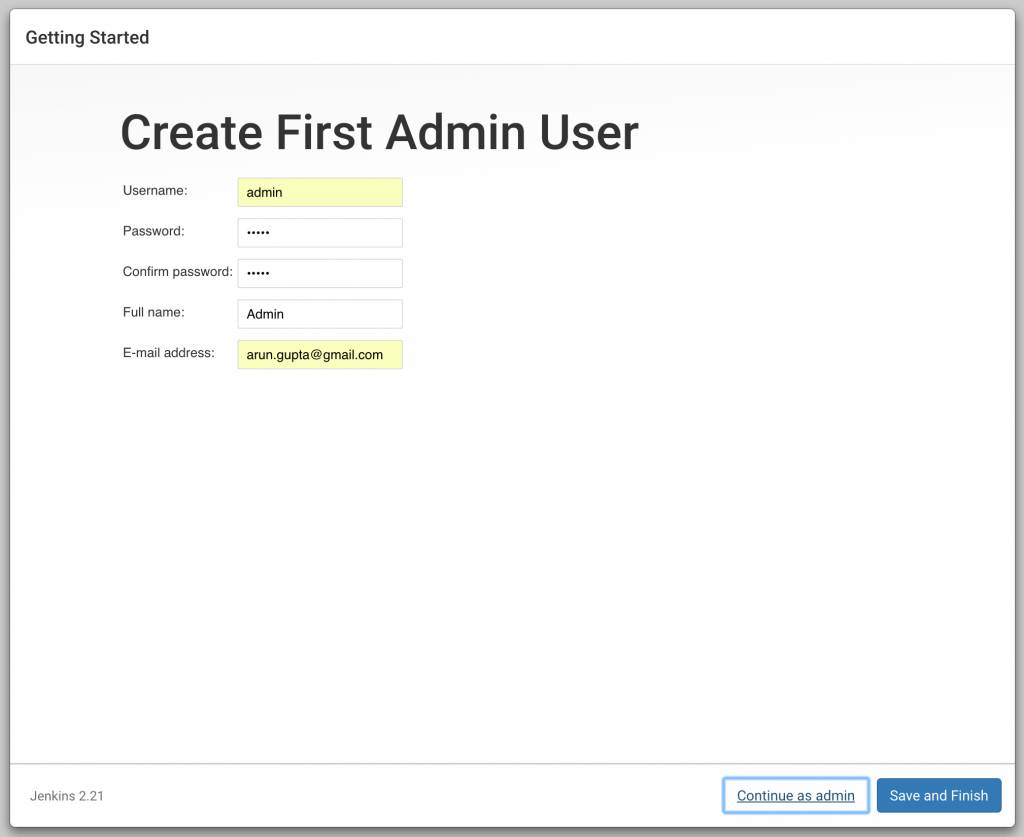Screen dimensions: 1024x837
Task: Edit the E-mail address field
Action: pyautogui.click(x=320, y=355)
